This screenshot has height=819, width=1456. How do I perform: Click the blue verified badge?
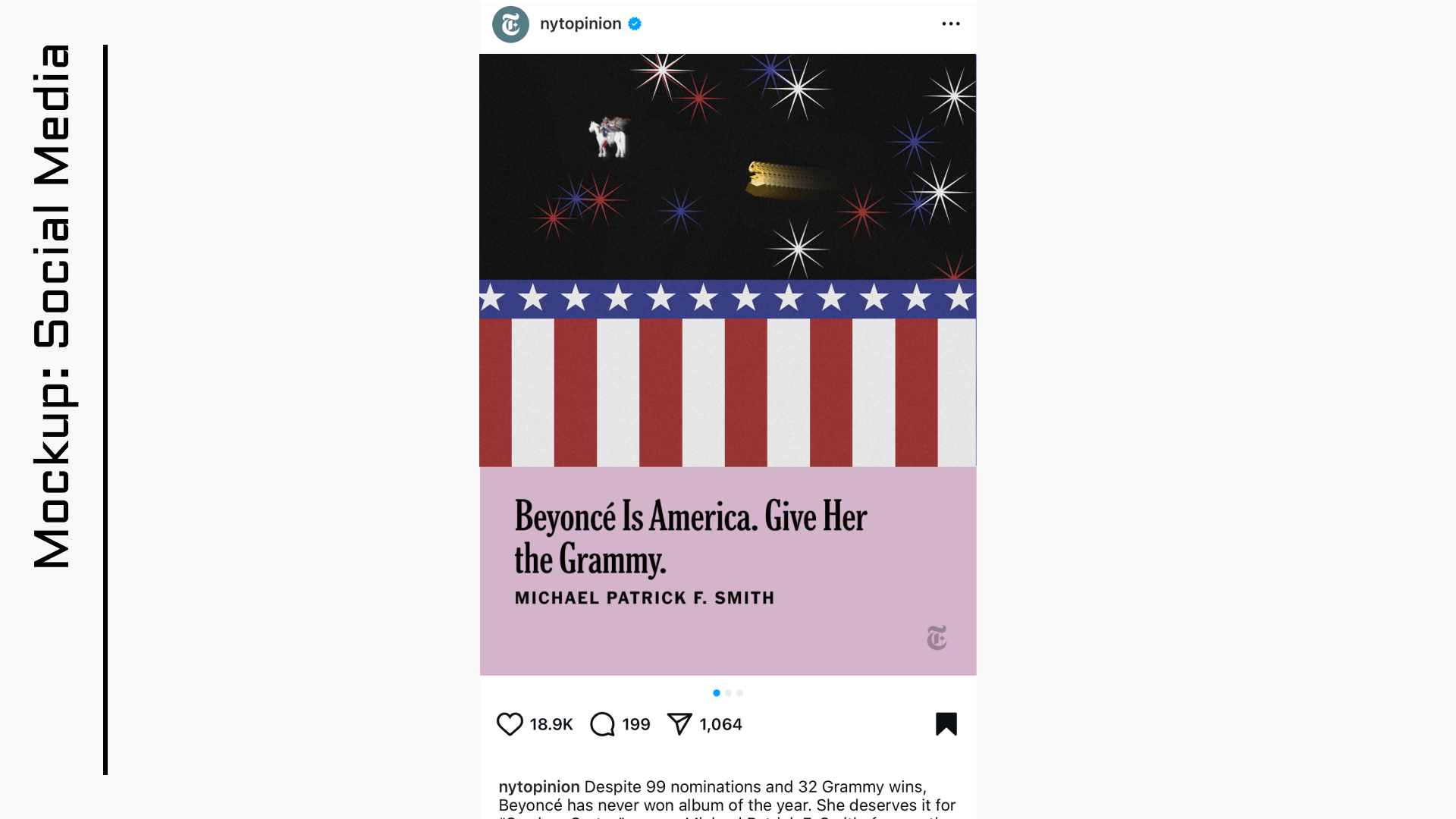point(635,24)
